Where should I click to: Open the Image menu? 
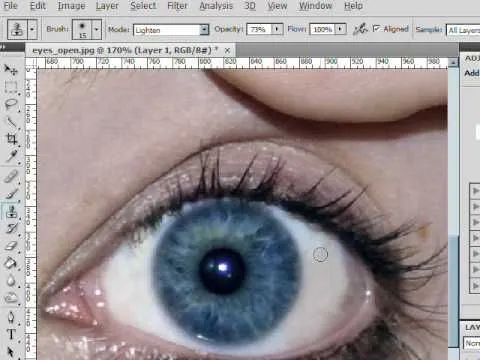pyautogui.click(x=71, y=6)
